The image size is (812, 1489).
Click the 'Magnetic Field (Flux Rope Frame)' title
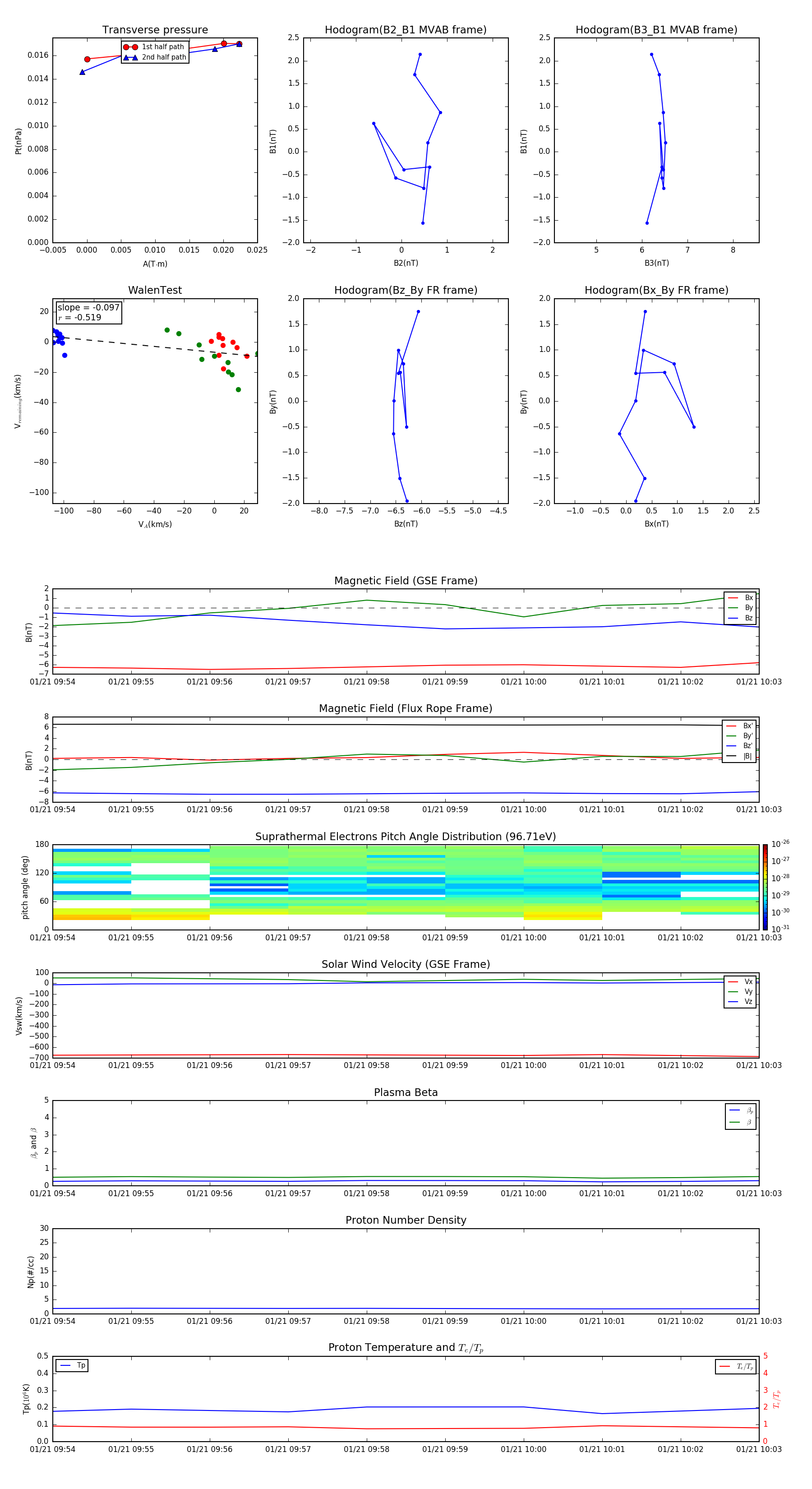coord(406,709)
